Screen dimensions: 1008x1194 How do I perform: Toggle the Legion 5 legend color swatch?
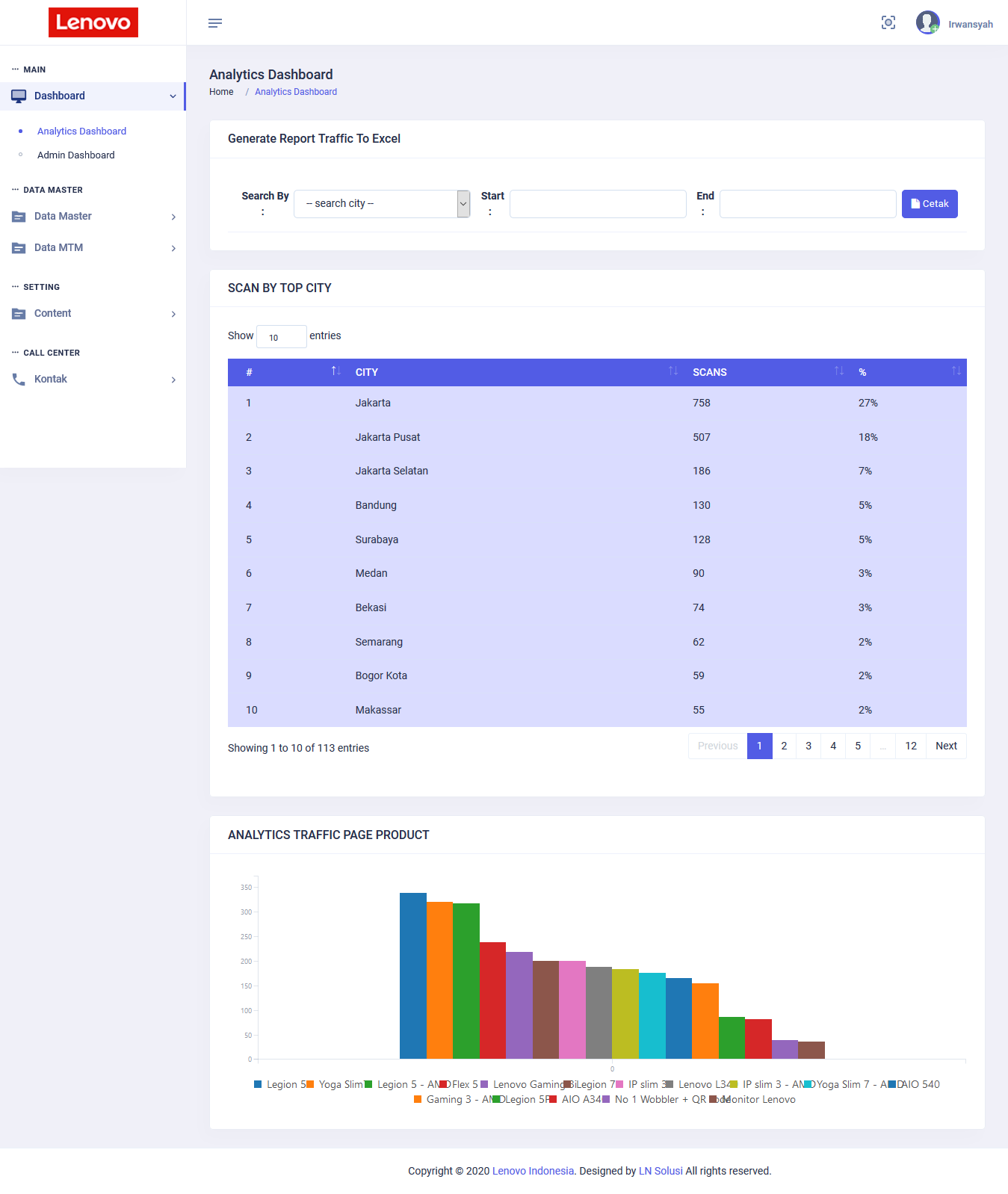pos(258,1084)
